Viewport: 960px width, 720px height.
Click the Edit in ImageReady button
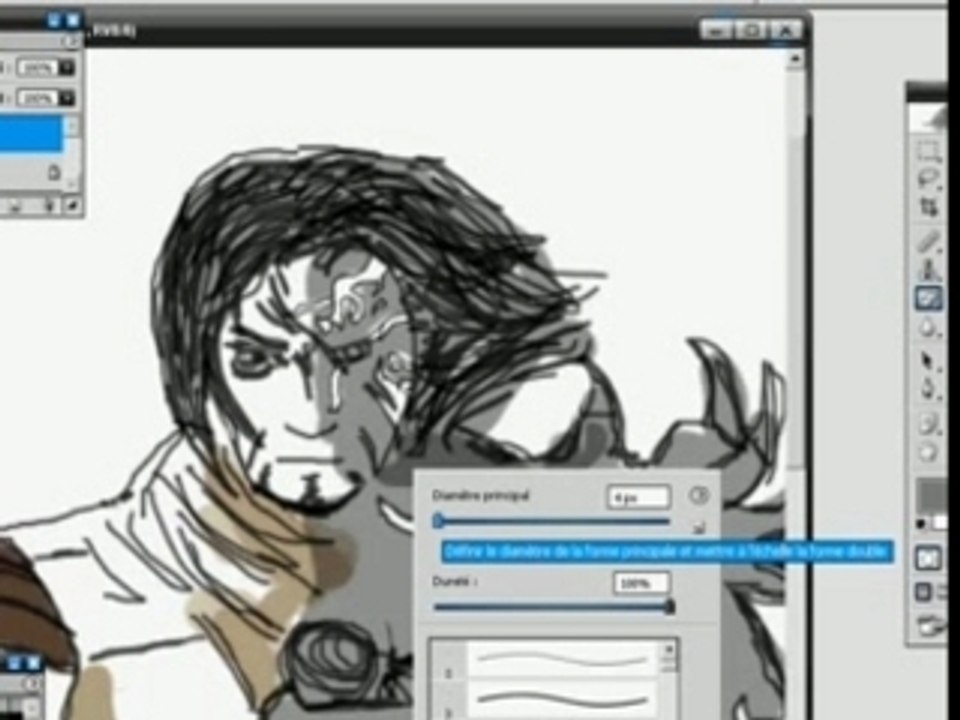[x=932, y=626]
